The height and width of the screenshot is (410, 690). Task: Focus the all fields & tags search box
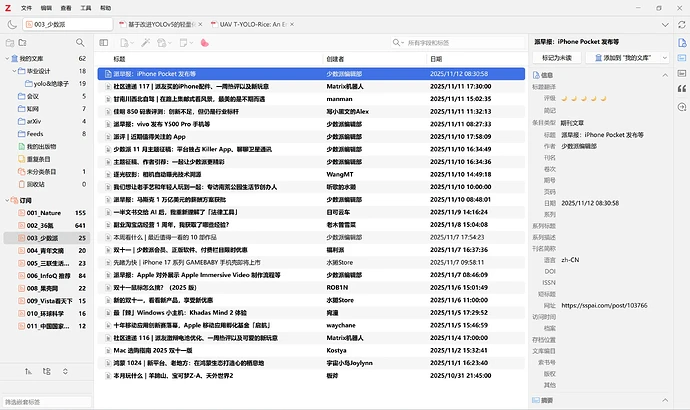point(465,43)
